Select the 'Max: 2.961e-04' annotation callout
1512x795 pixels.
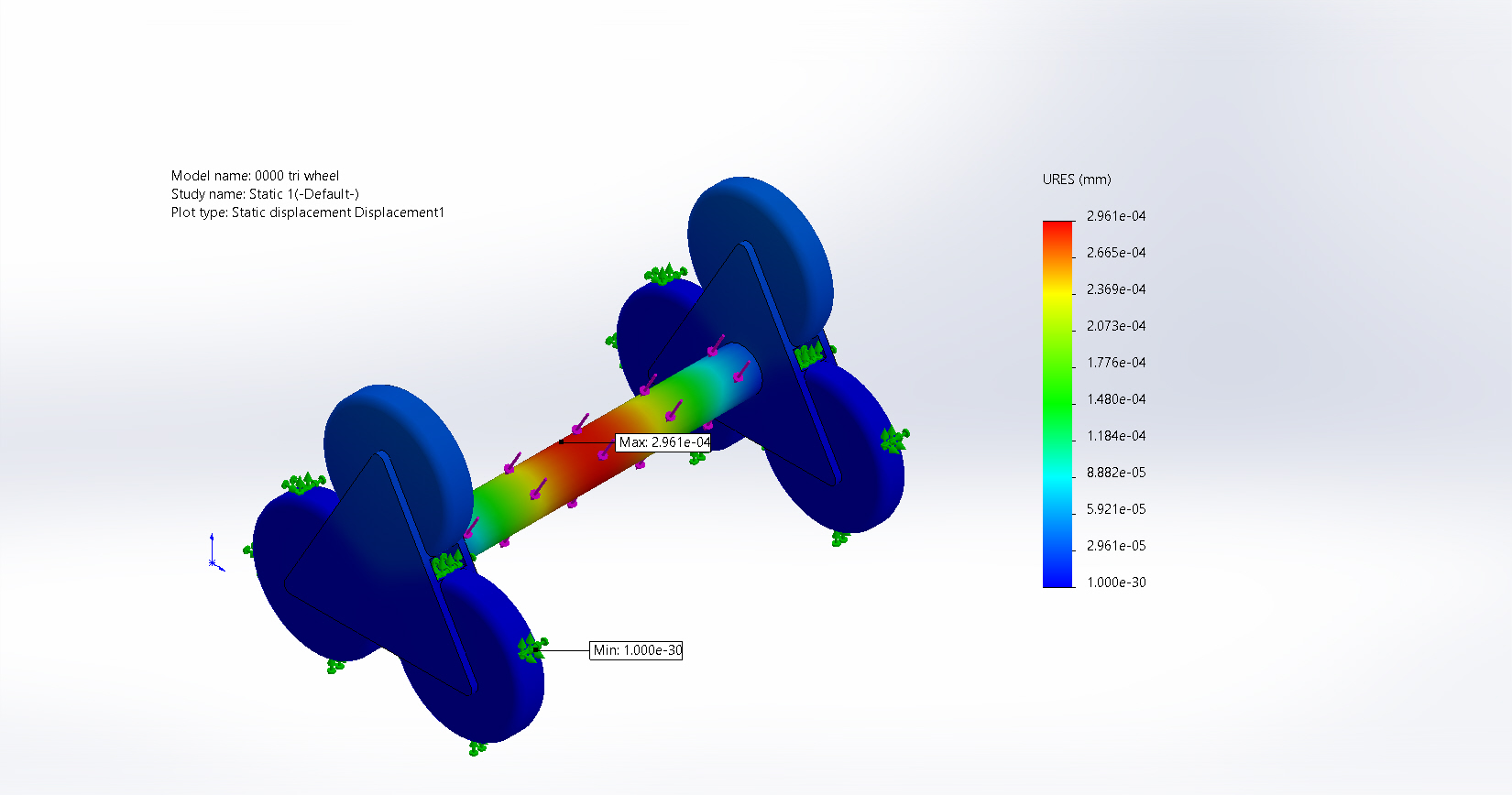point(664,442)
